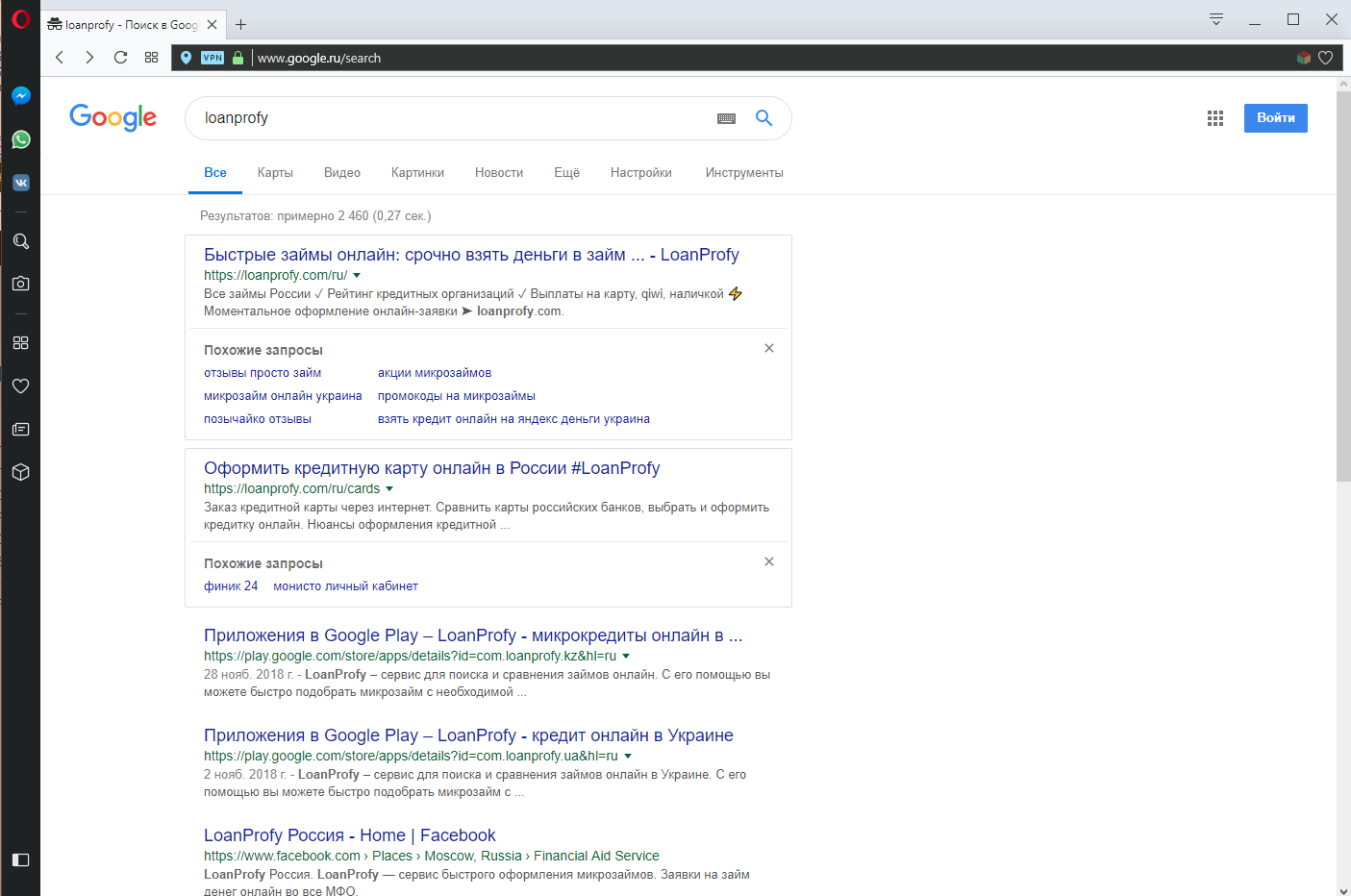The height and width of the screenshot is (896, 1351).
Task: Go back to the previous page
Action: (60, 58)
